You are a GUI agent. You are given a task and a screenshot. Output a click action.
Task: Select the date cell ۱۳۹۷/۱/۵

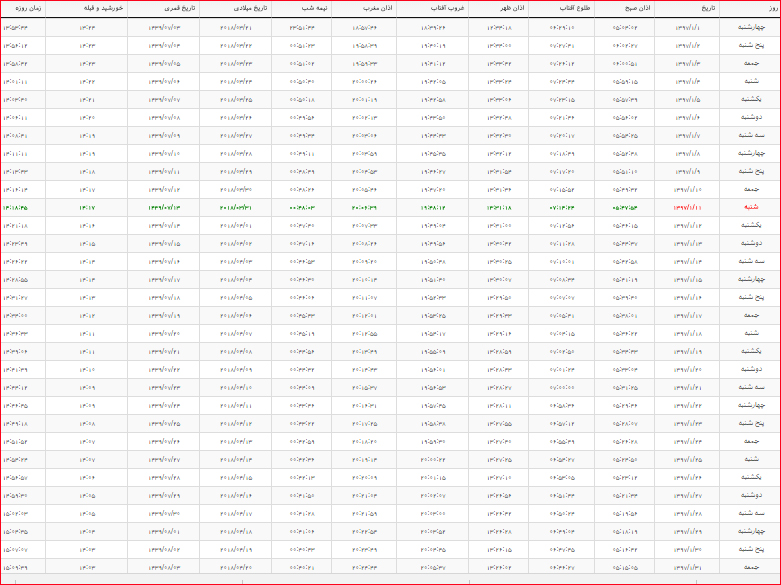(687, 100)
